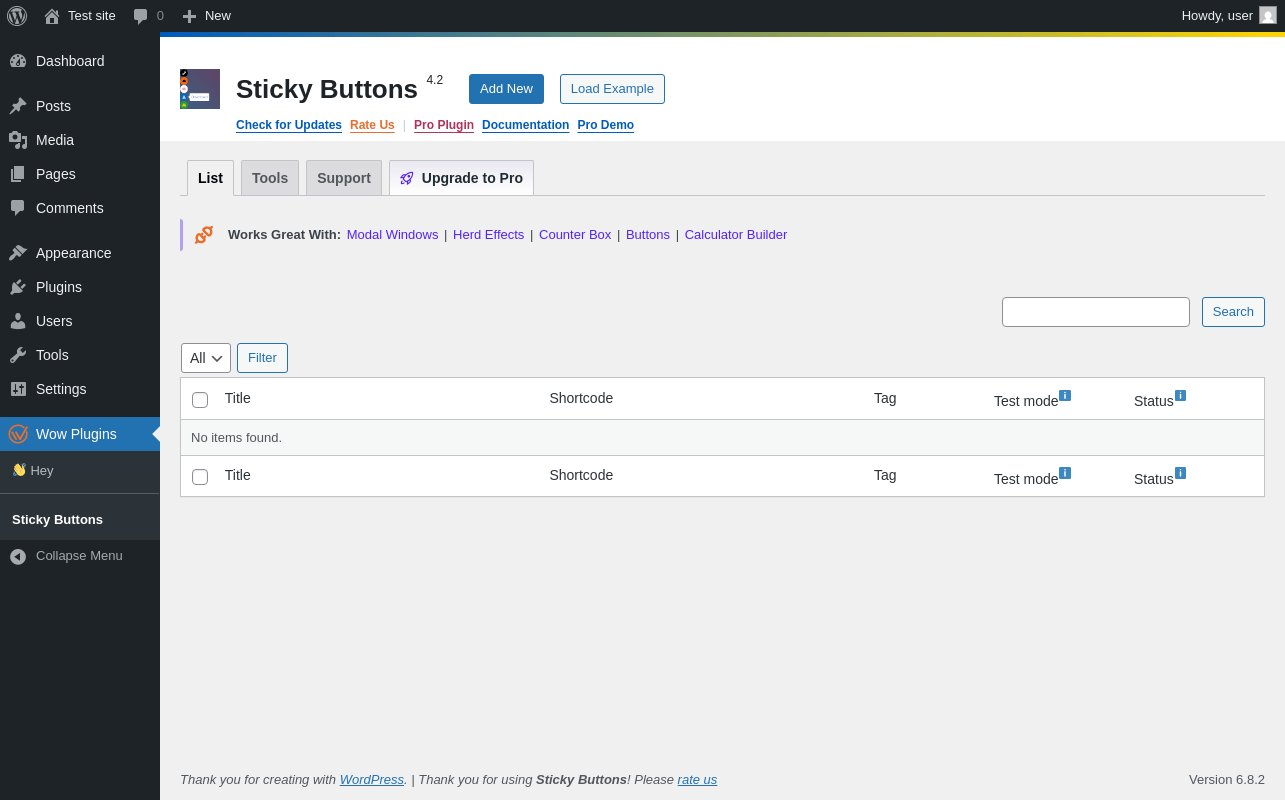This screenshot has height=800, width=1285.
Task: Open the Test mode info icon in header
Action: pyautogui.click(x=1065, y=396)
